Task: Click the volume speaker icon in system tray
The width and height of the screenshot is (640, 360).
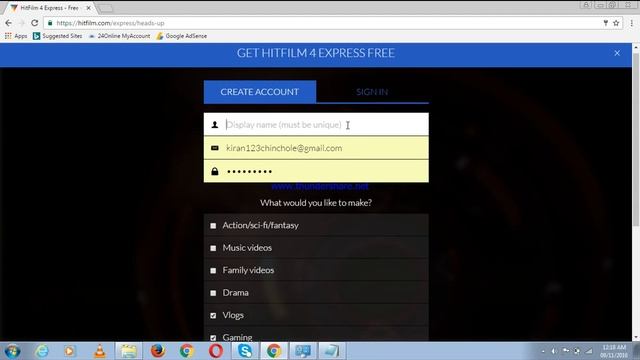Action: tap(554, 351)
